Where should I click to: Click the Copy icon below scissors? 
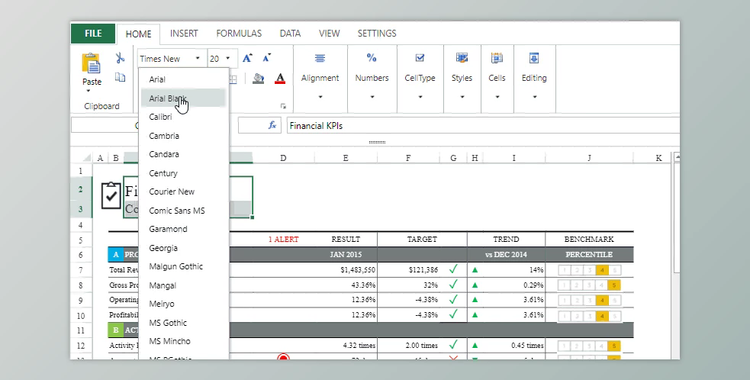tap(120, 78)
